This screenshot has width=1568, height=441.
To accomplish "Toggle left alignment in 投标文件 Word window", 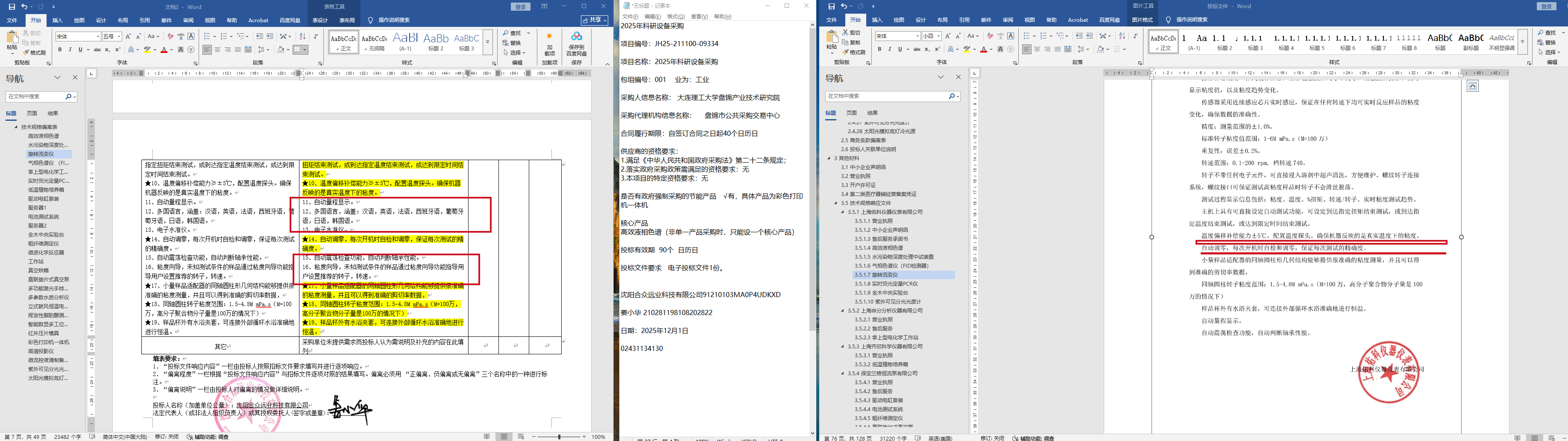I will [x=1026, y=50].
